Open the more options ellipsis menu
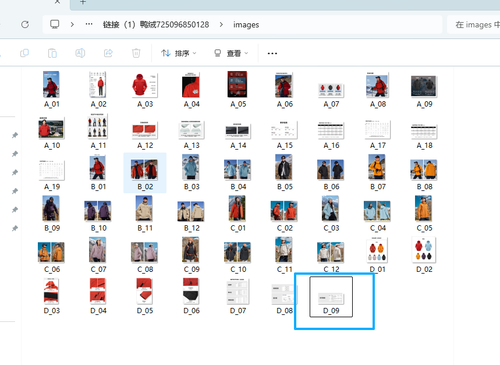The height and width of the screenshot is (365, 500). click(272, 53)
